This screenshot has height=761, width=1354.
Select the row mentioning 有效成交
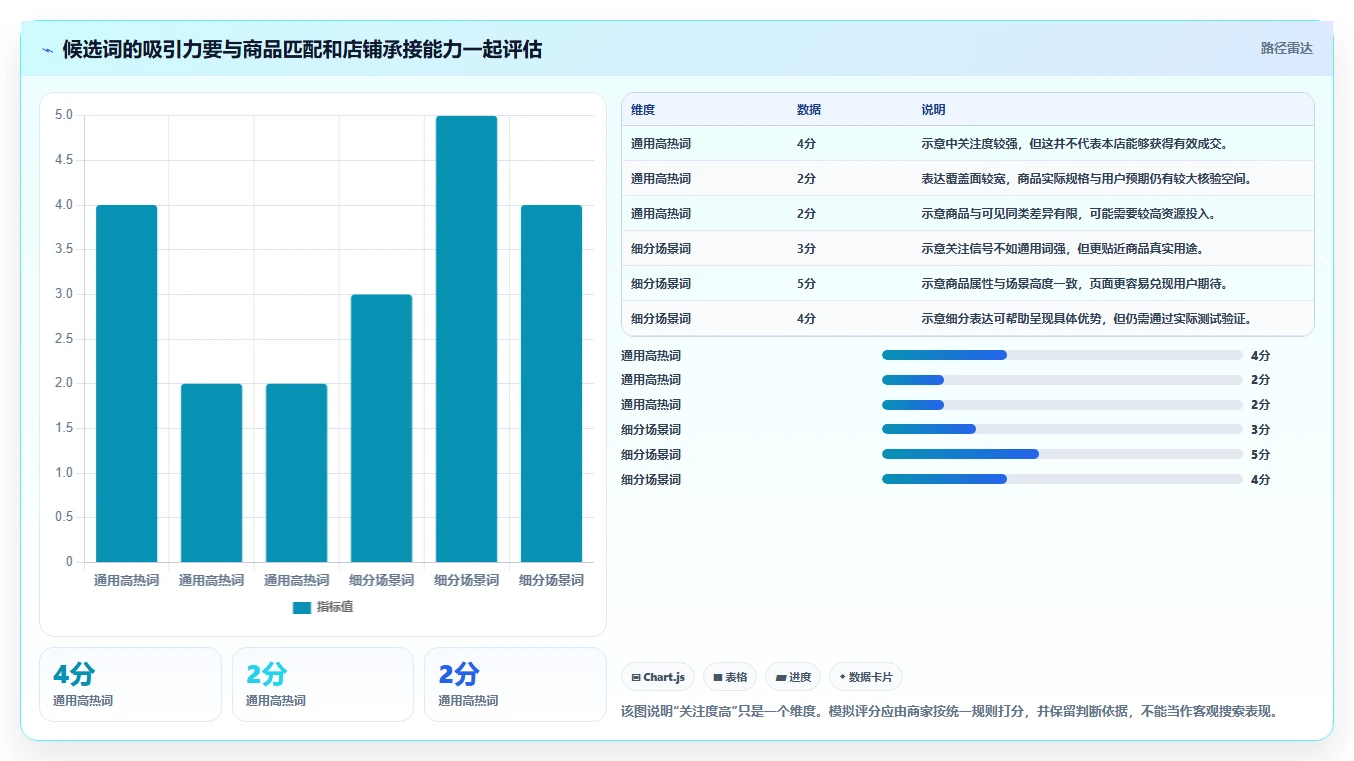[x=967, y=143]
